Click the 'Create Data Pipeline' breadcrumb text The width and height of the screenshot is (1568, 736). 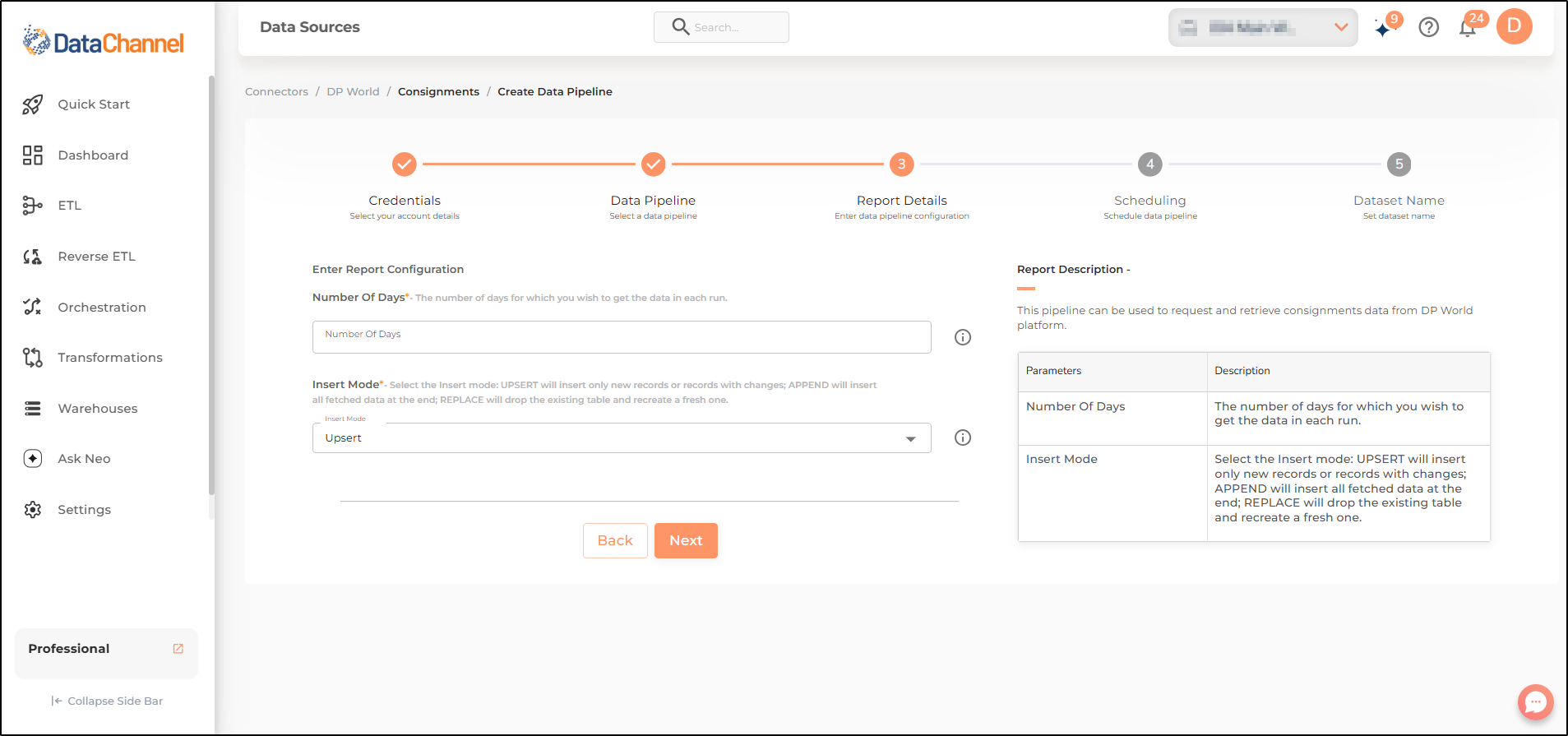point(555,92)
